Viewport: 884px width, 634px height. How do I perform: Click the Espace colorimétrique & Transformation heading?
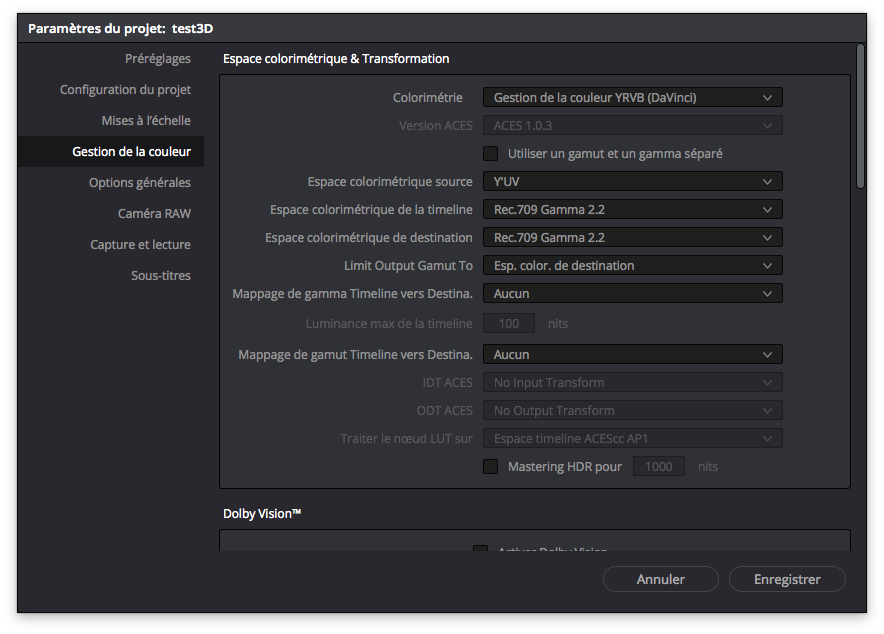pos(336,59)
